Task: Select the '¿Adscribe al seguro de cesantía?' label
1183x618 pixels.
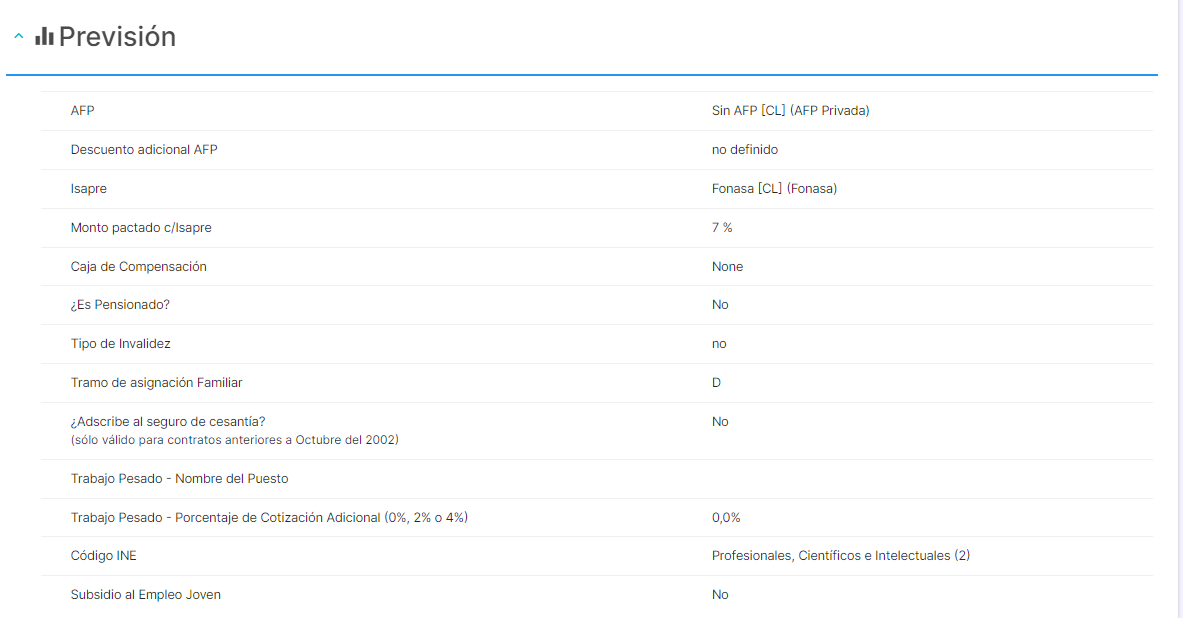Action: pyautogui.click(x=168, y=422)
